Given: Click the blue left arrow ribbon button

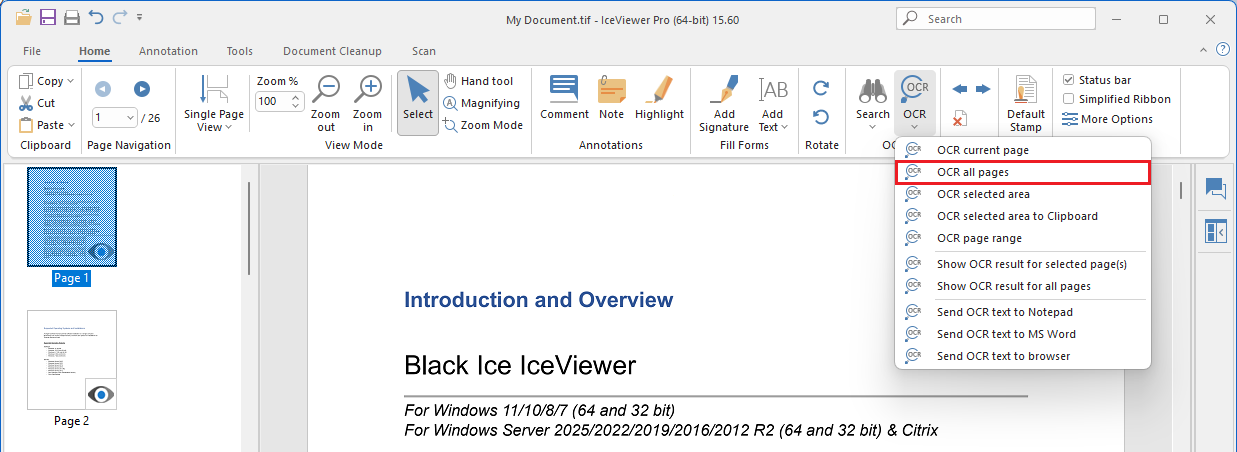Looking at the screenshot, I should [960, 89].
